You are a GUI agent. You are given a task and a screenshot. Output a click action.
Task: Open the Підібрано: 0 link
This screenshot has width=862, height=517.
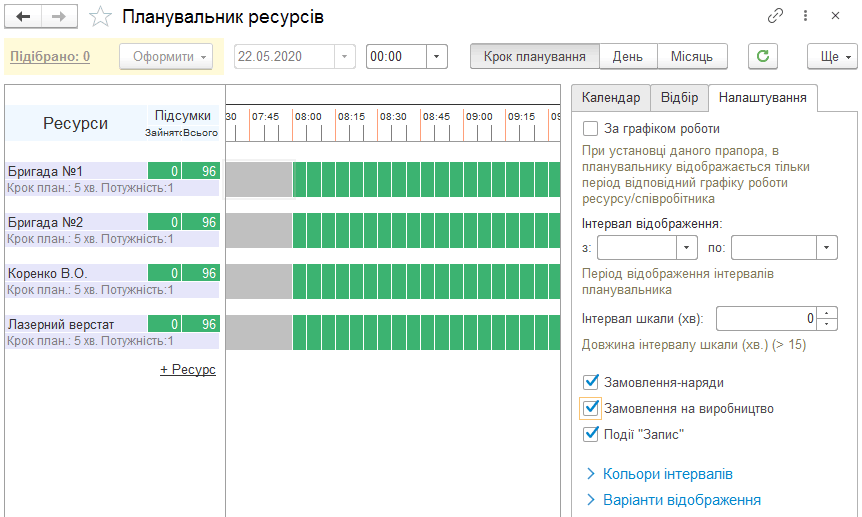pos(50,57)
